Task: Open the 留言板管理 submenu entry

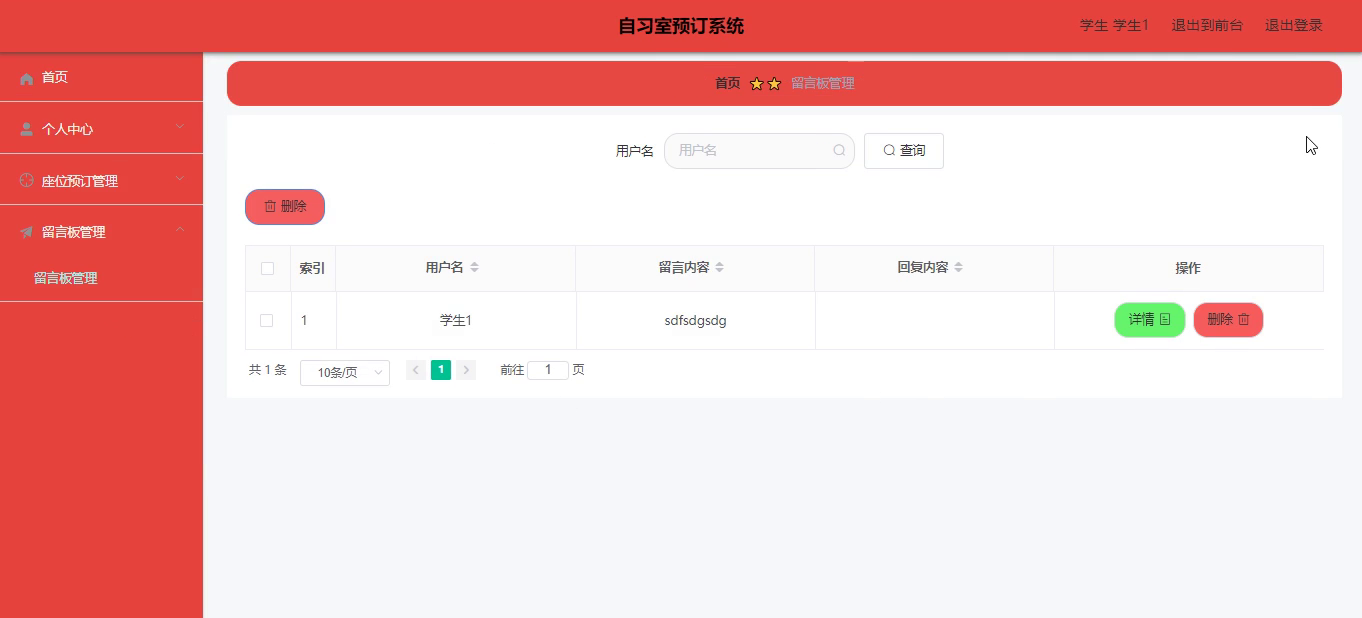Action: (101, 278)
